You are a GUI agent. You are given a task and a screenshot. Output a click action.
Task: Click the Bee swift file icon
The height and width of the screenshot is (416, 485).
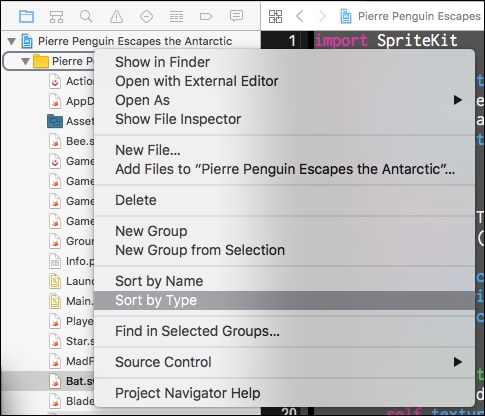[55, 141]
